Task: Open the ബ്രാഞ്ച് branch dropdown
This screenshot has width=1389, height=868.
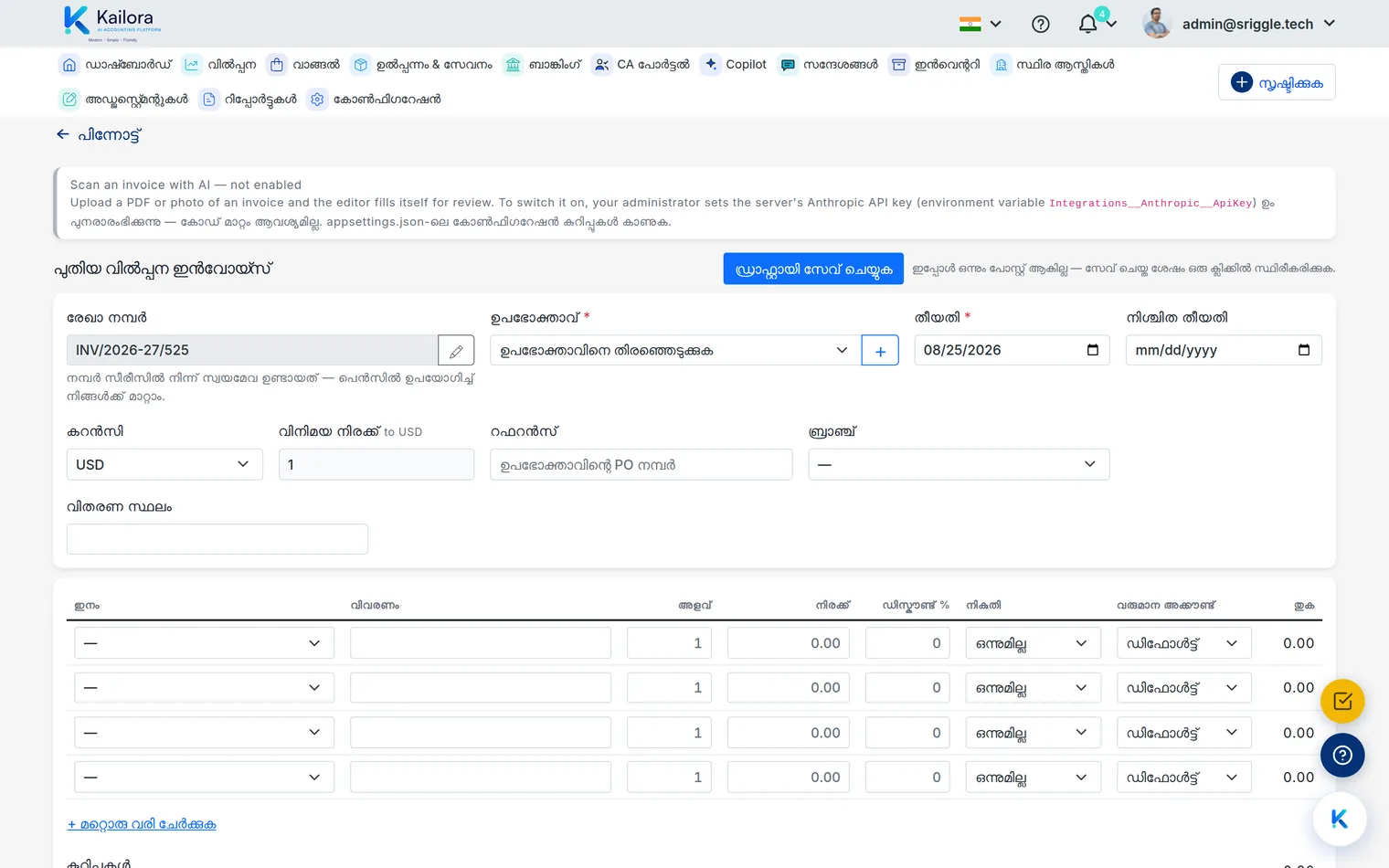Action: click(x=959, y=464)
